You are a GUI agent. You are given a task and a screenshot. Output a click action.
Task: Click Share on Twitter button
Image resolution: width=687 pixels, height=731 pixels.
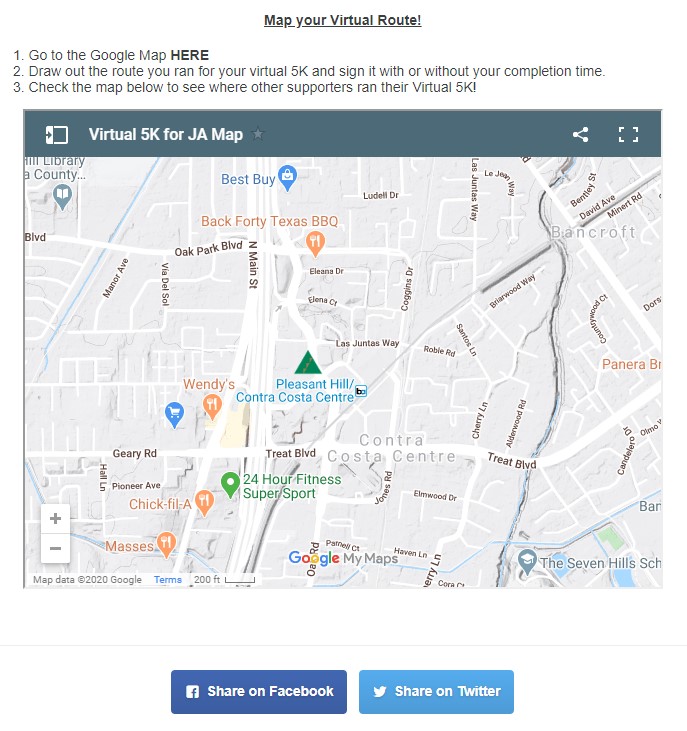pos(436,692)
